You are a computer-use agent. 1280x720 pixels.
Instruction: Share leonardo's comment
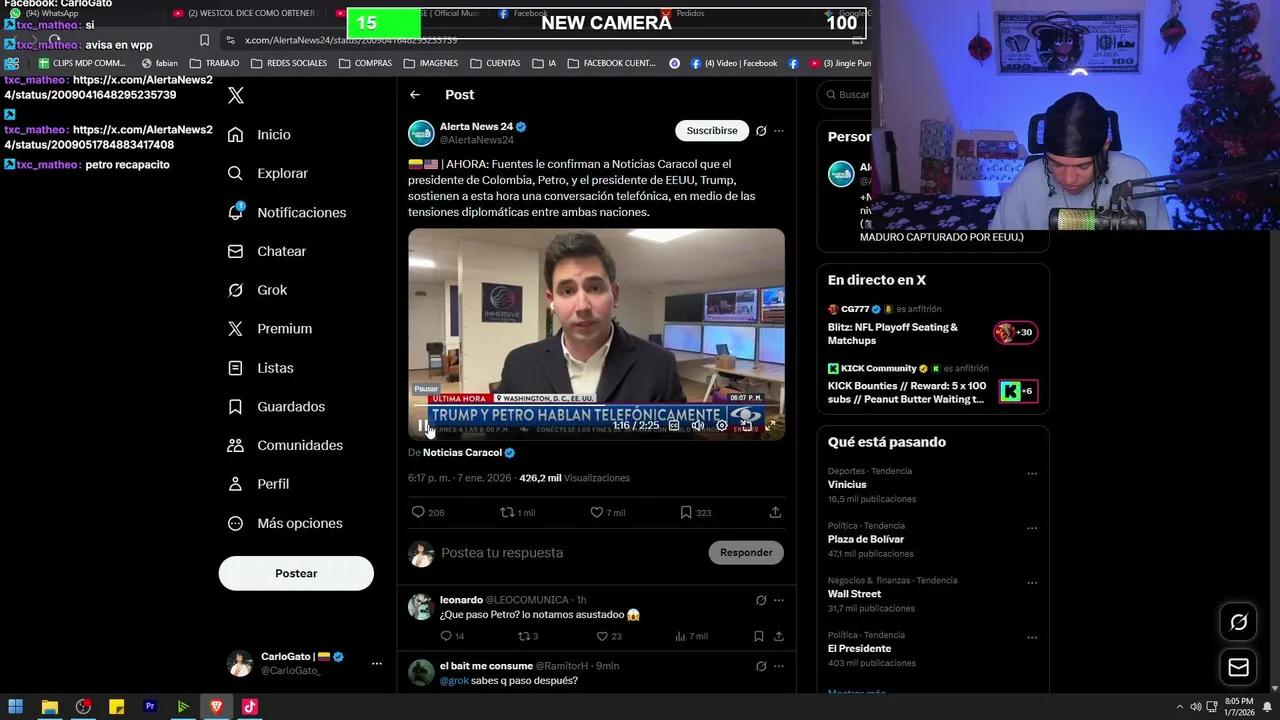tap(779, 636)
